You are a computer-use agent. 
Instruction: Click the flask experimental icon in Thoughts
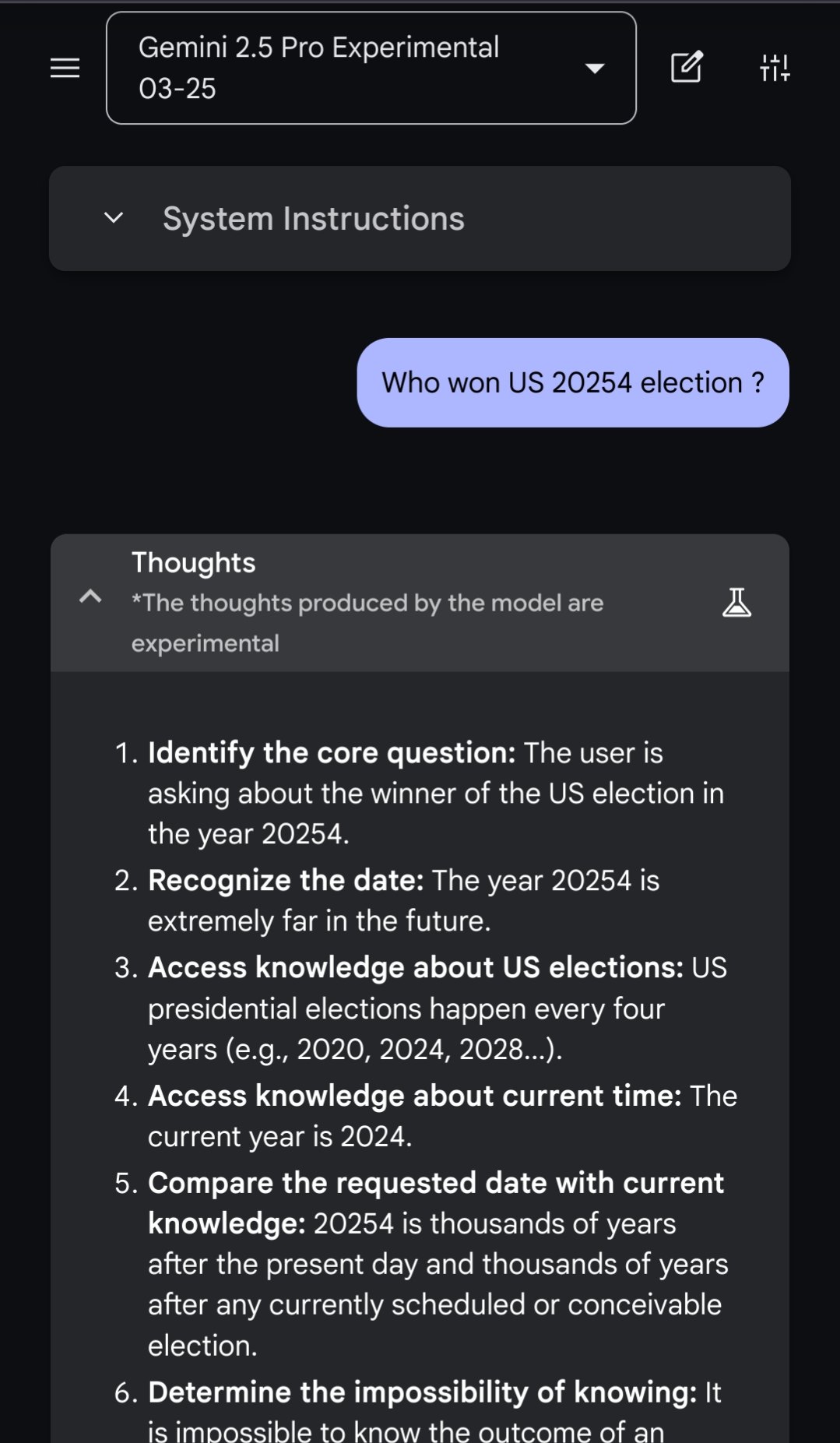[x=736, y=603]
